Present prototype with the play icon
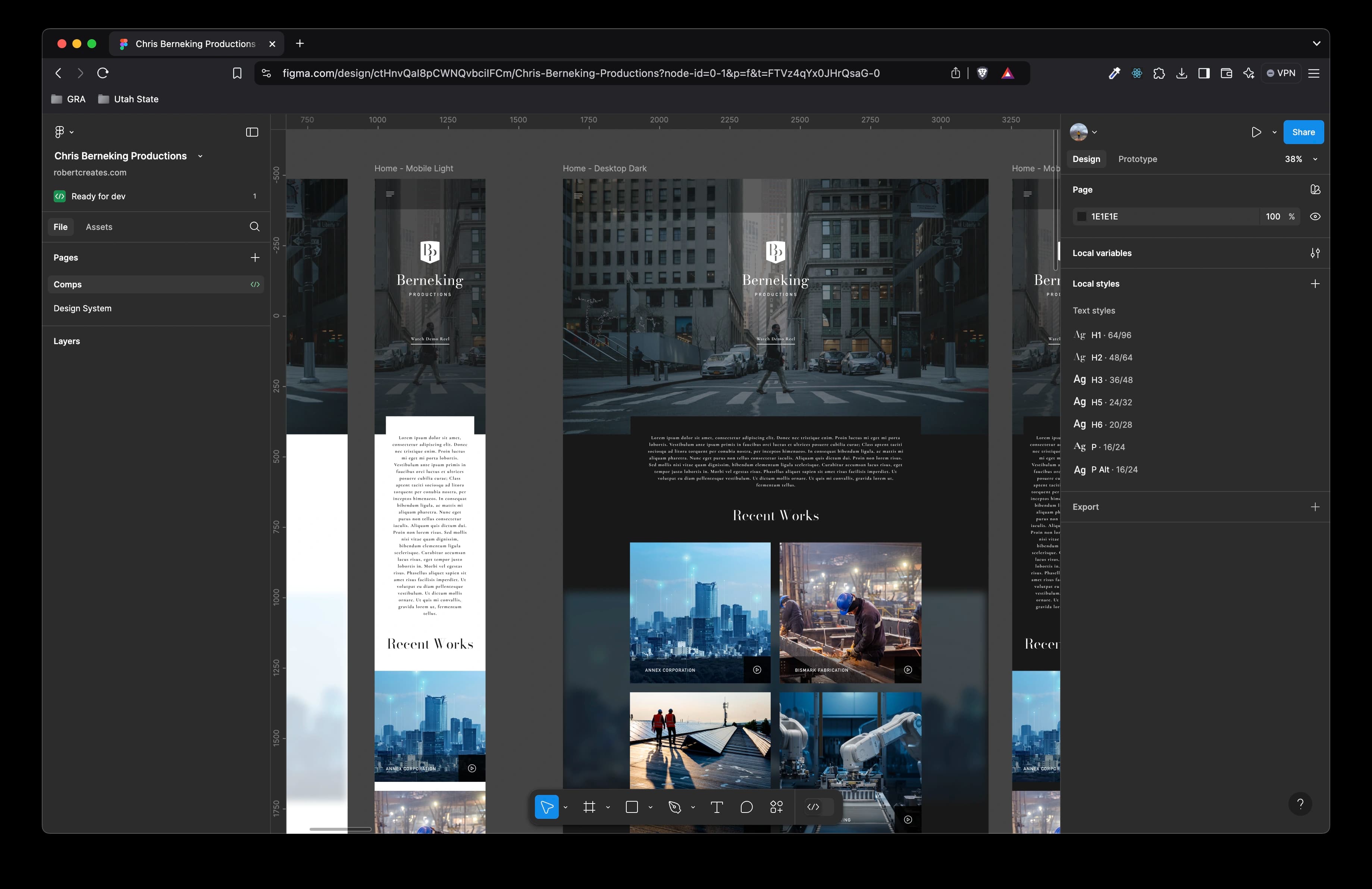1372x889 pixels. [1256, 132]
